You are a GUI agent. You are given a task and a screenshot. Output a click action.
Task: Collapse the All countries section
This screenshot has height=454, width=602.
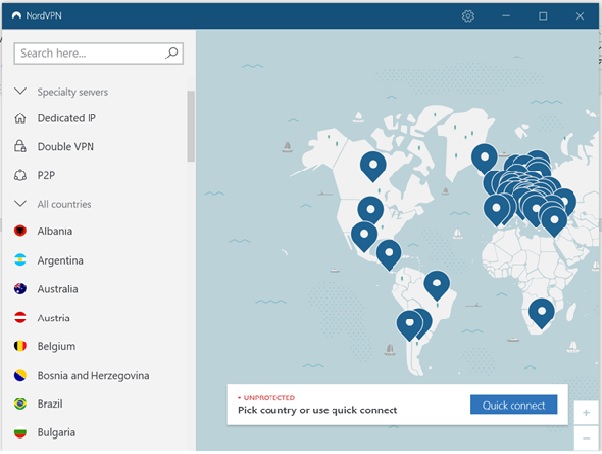[20, 203]
